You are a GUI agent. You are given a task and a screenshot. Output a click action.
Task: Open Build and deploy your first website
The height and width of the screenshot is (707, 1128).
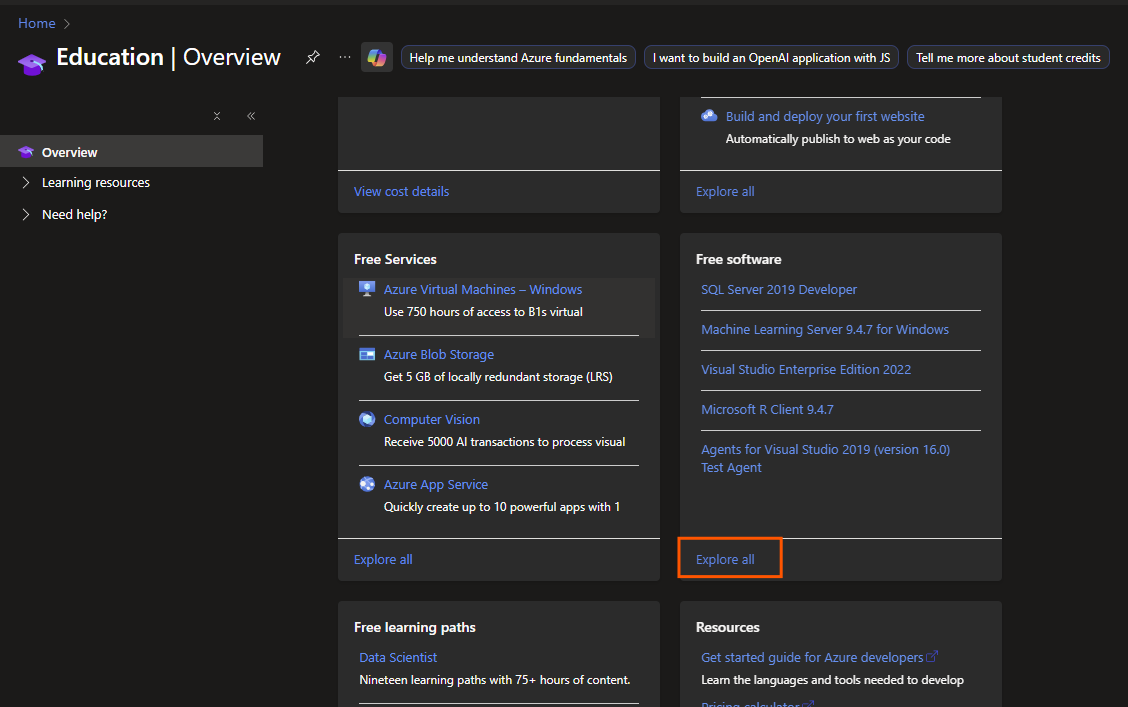click(825, 117)
